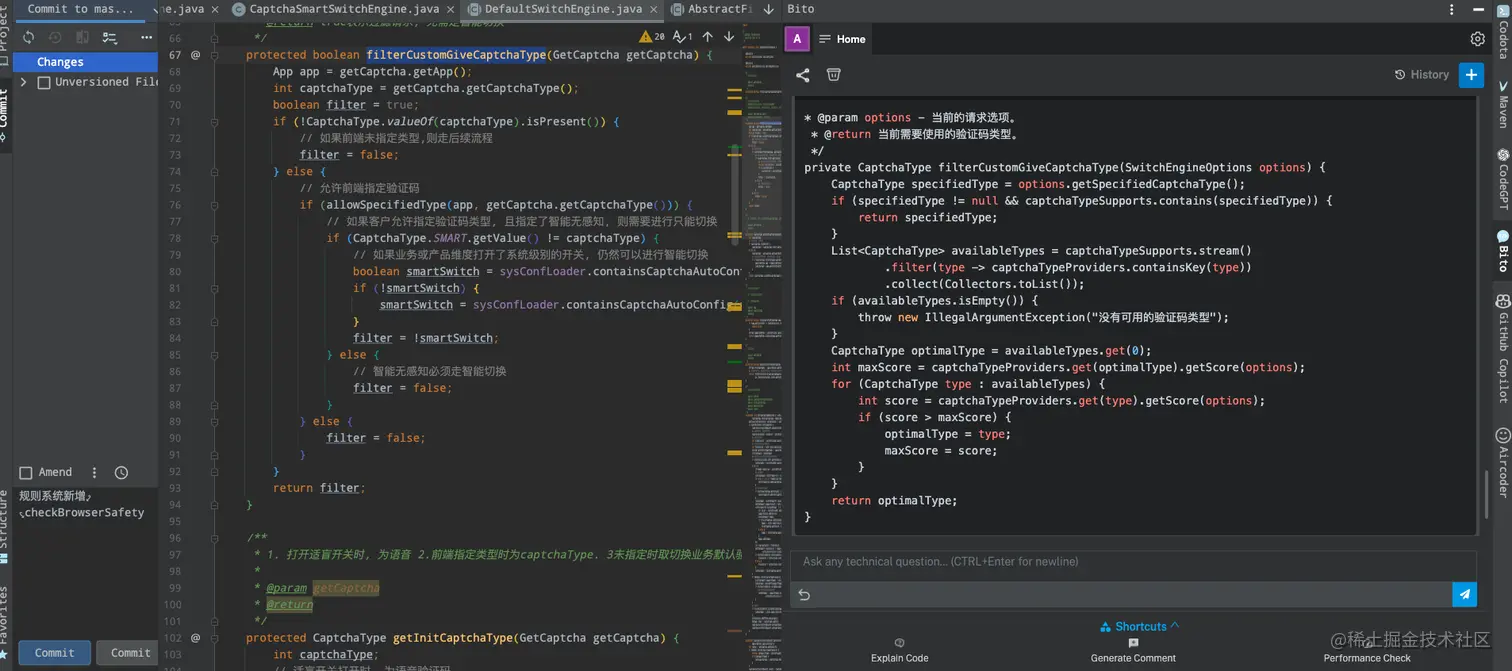Expand the Unversioned Files tree node
The image size is (1512, 671).
point(24,82)
